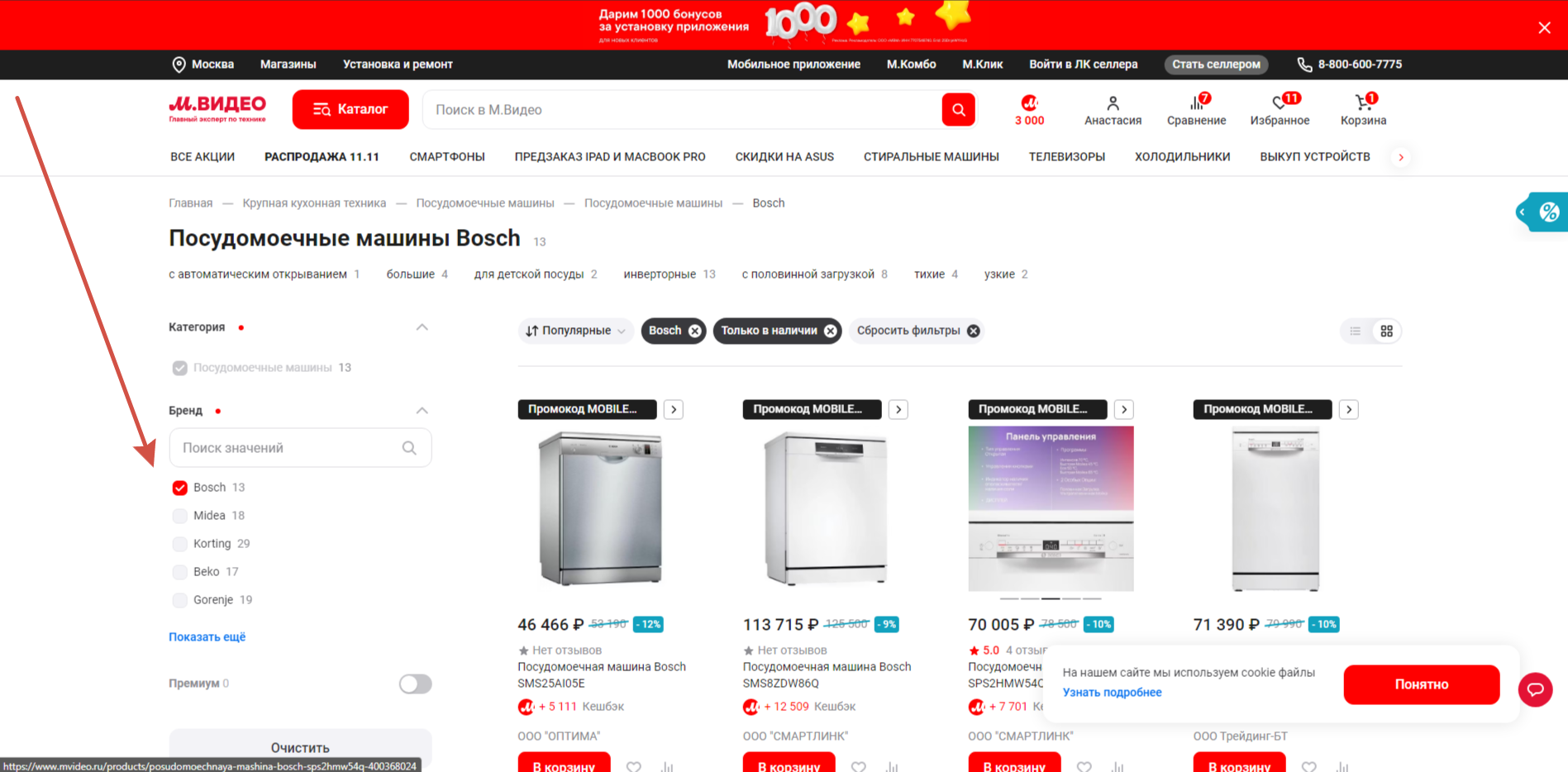Click the Каталог button
The height and width of the screenshot is (772, 1568).
pos(350,109)
